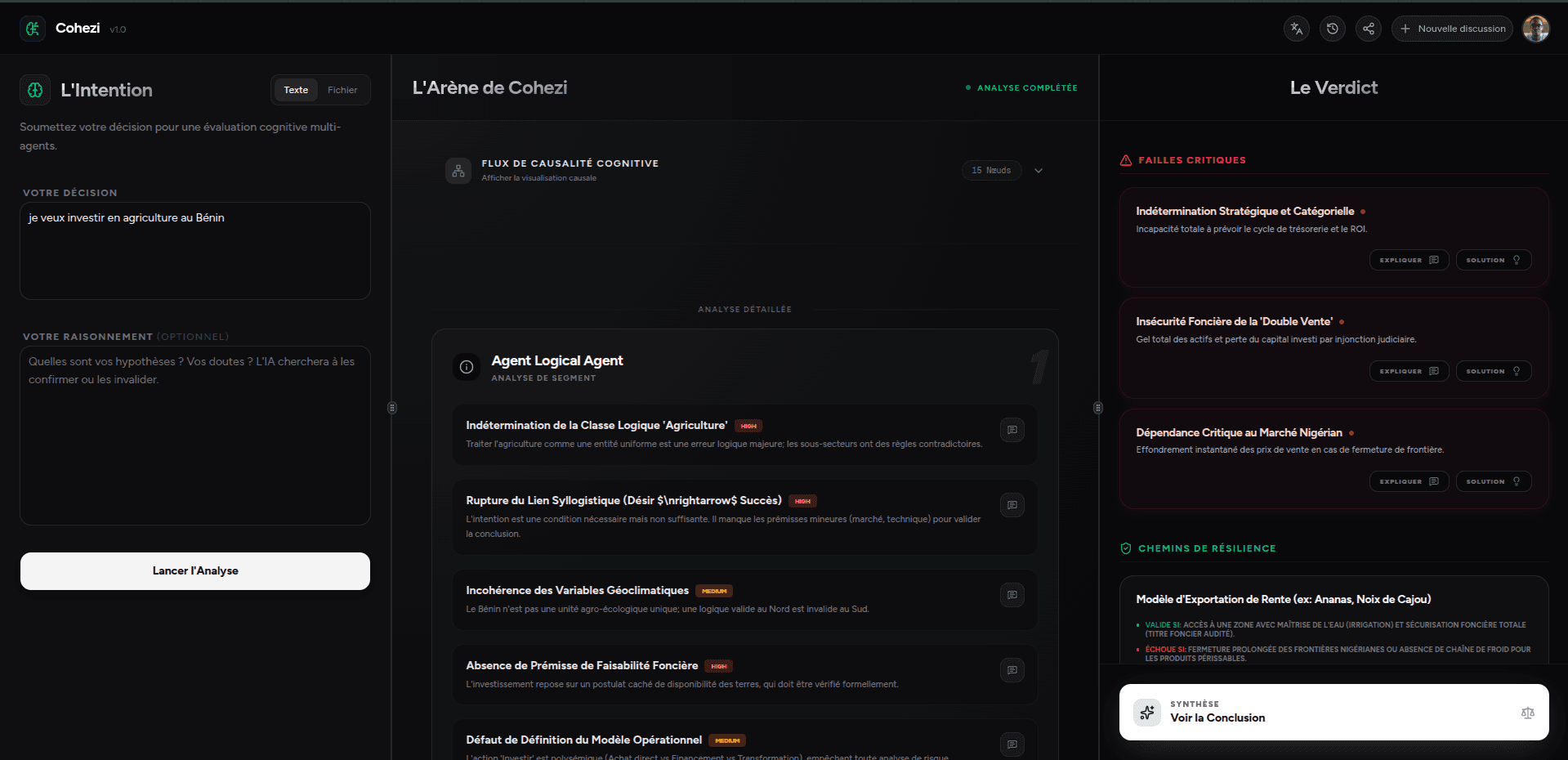The image size is (1568, 760).
Task: Click the Votre Raisonnement text area
Action: 195,435
